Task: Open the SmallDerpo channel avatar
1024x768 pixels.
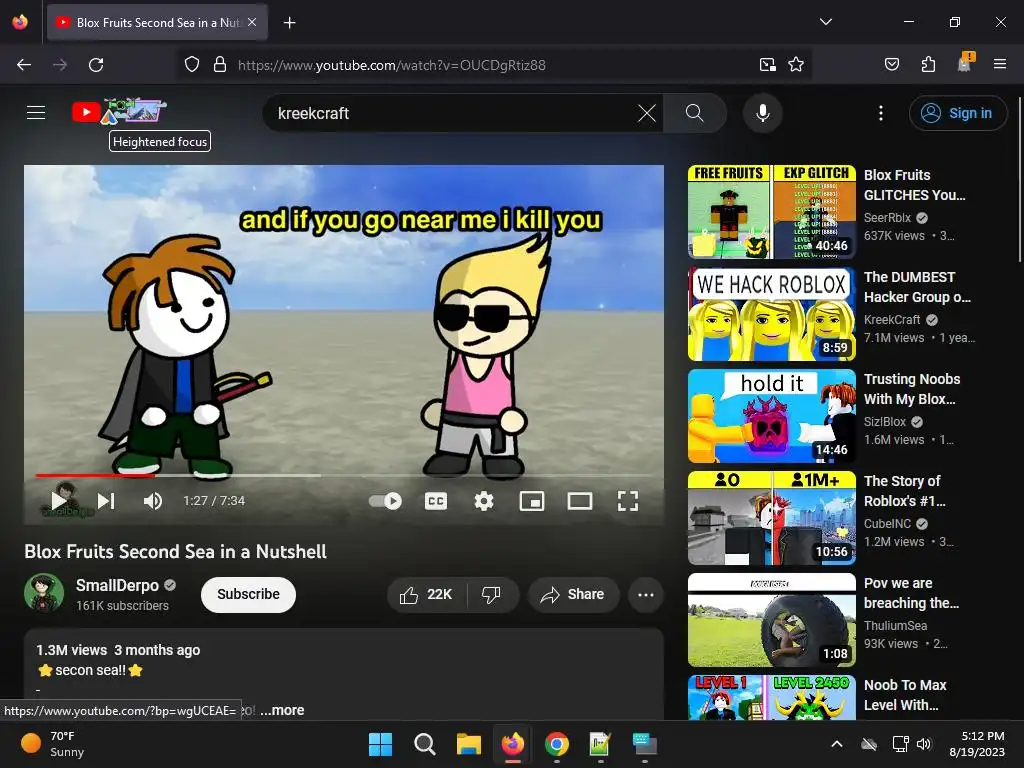Action: pyautogui.click(x=44, y=593)
